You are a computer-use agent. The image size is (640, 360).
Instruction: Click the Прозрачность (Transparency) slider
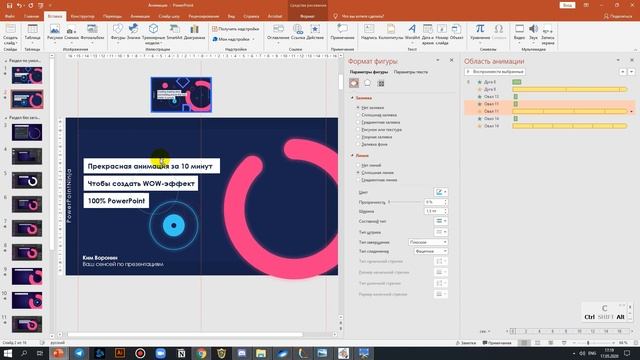coord(405,202)
